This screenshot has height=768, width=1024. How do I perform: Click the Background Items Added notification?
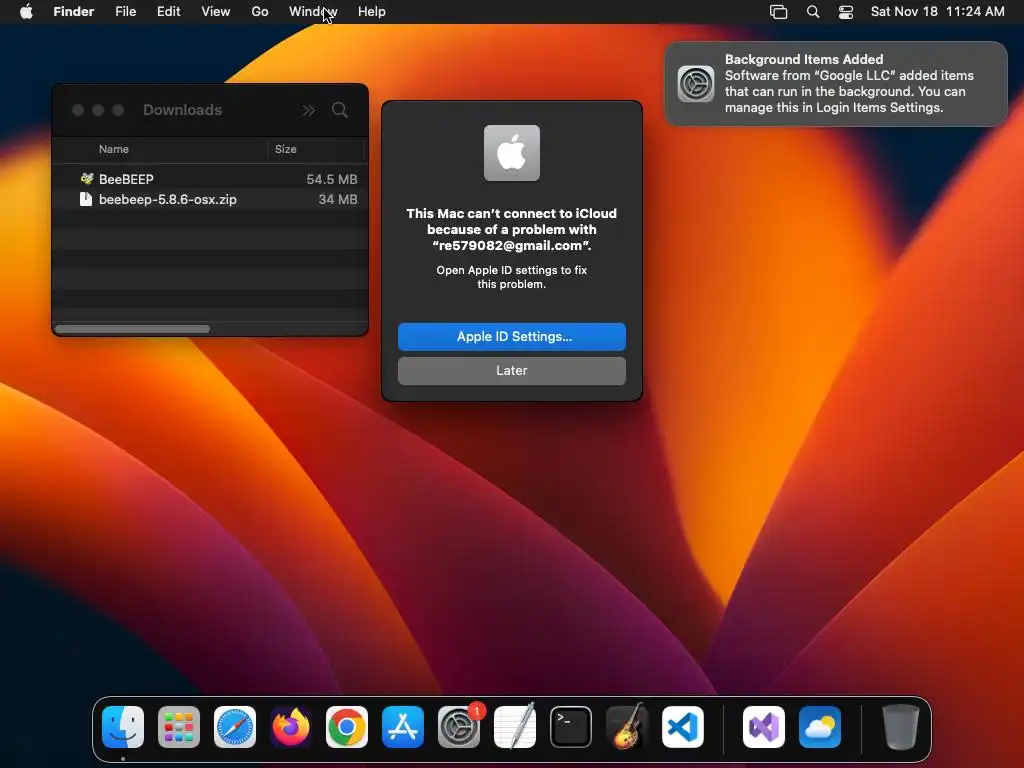pos(836,84)
